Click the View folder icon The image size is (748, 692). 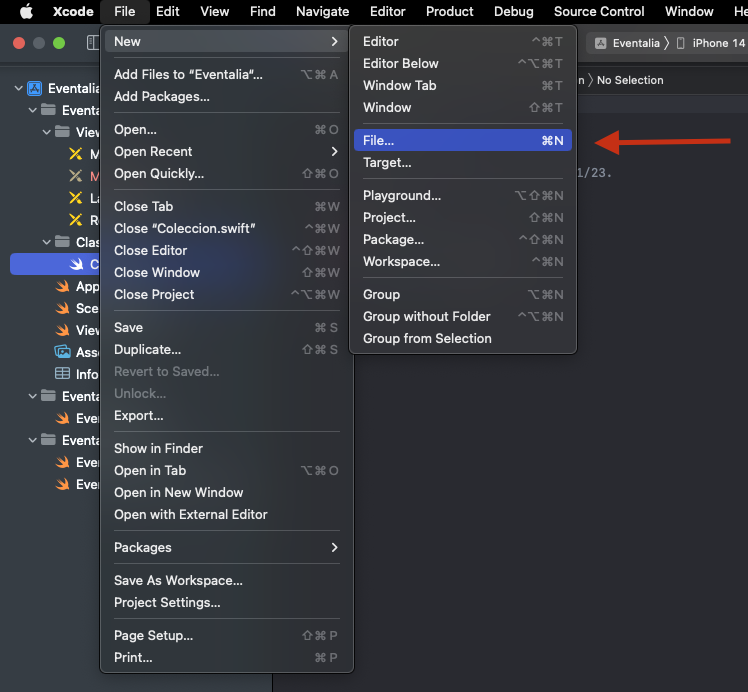(62, 132)
